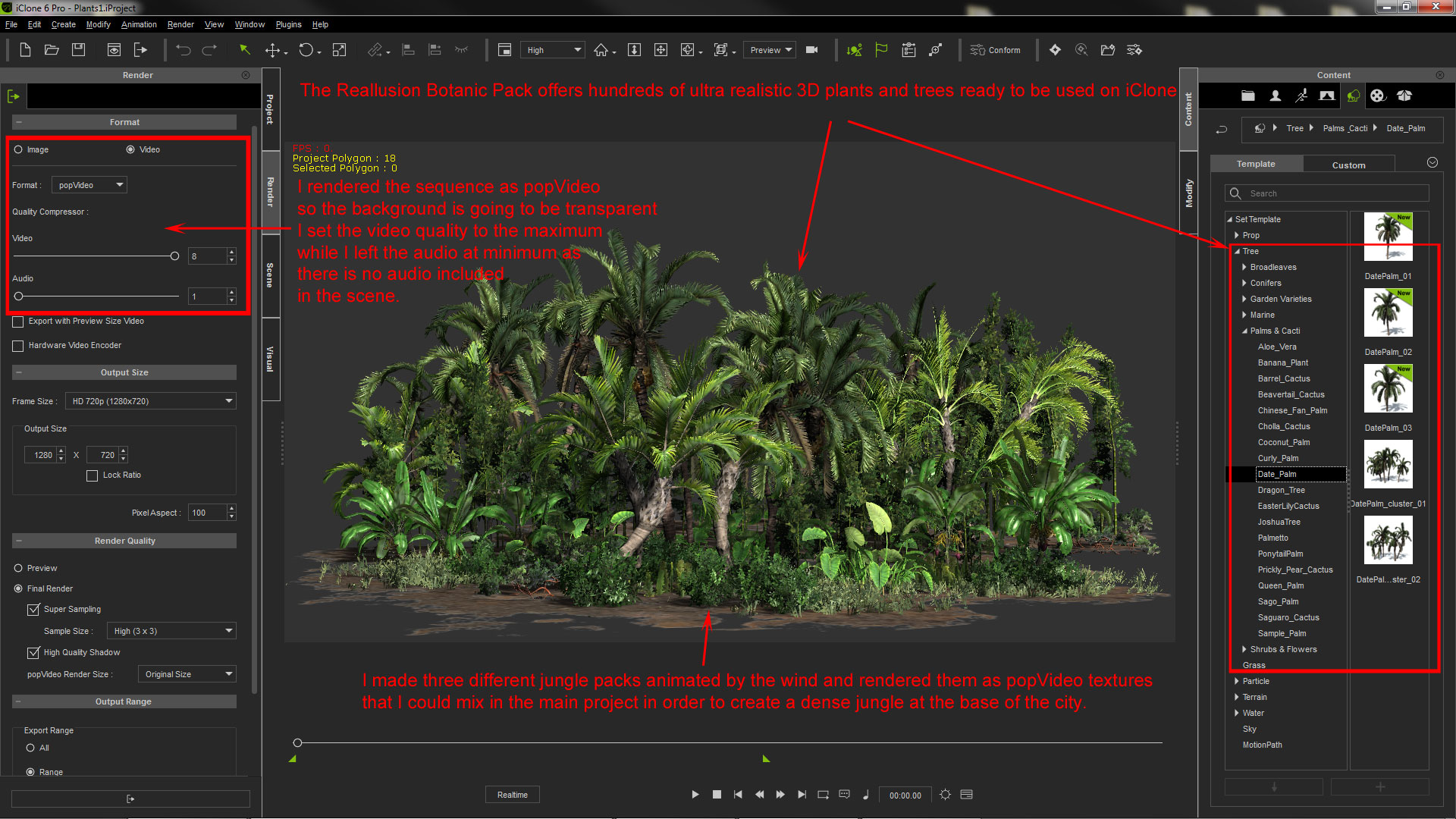Activate the Rotate tool icon

[306, 50]
